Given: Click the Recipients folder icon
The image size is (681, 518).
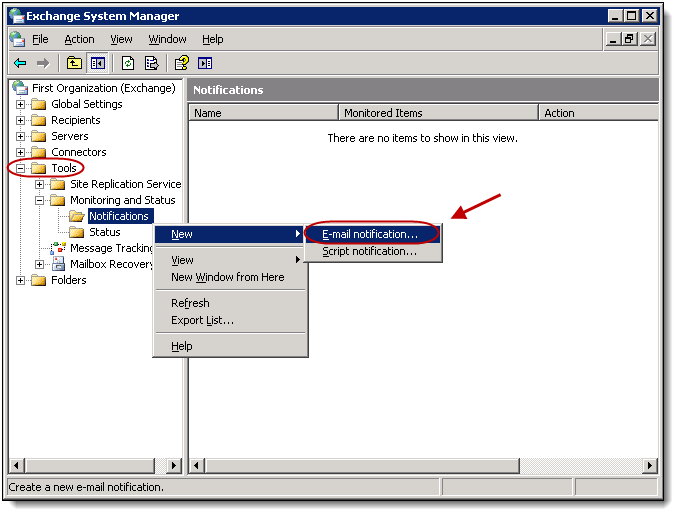Looking at the screenshot, I should (39, 120).
